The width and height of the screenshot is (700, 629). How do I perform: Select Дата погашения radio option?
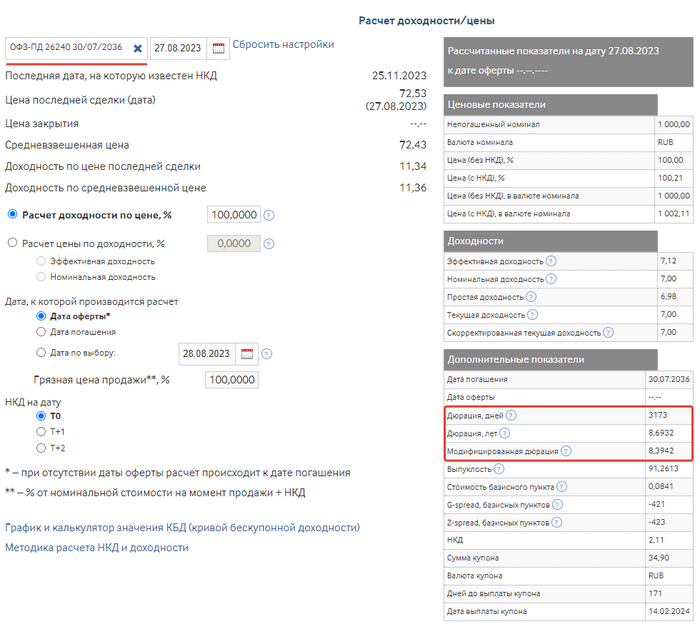click(41, 331)
